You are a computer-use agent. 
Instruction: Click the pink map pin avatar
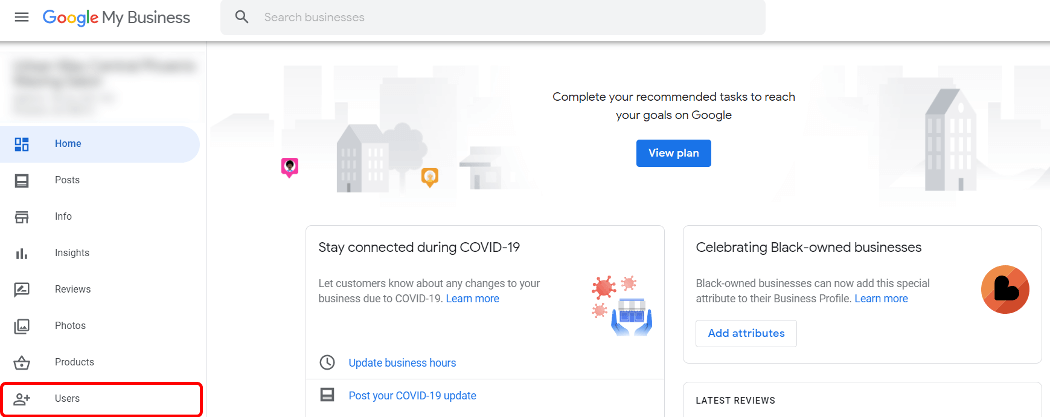coord(289,167)
